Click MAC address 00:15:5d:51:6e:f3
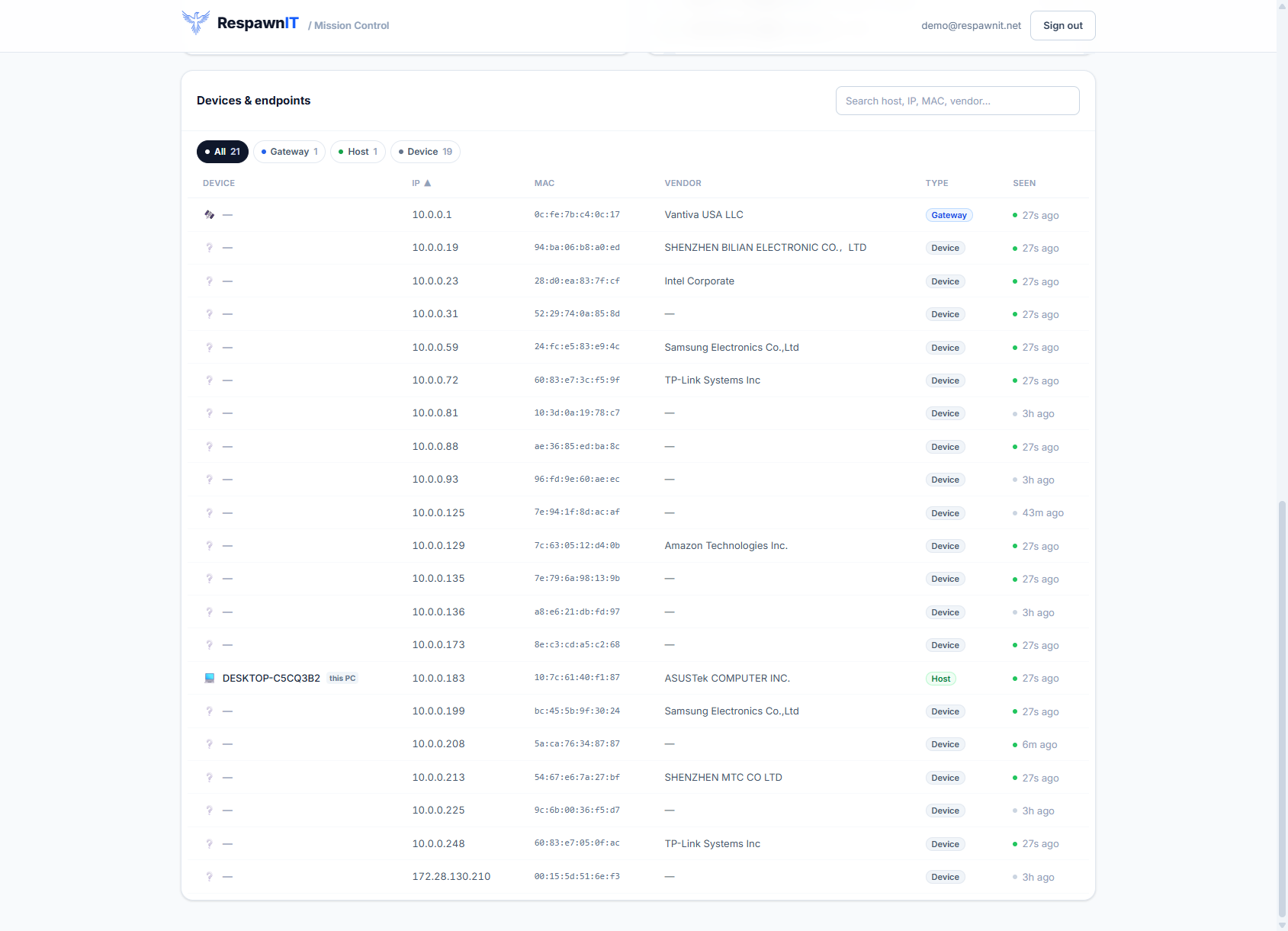Screen dimensions: 1288x931 pos(577,877)
